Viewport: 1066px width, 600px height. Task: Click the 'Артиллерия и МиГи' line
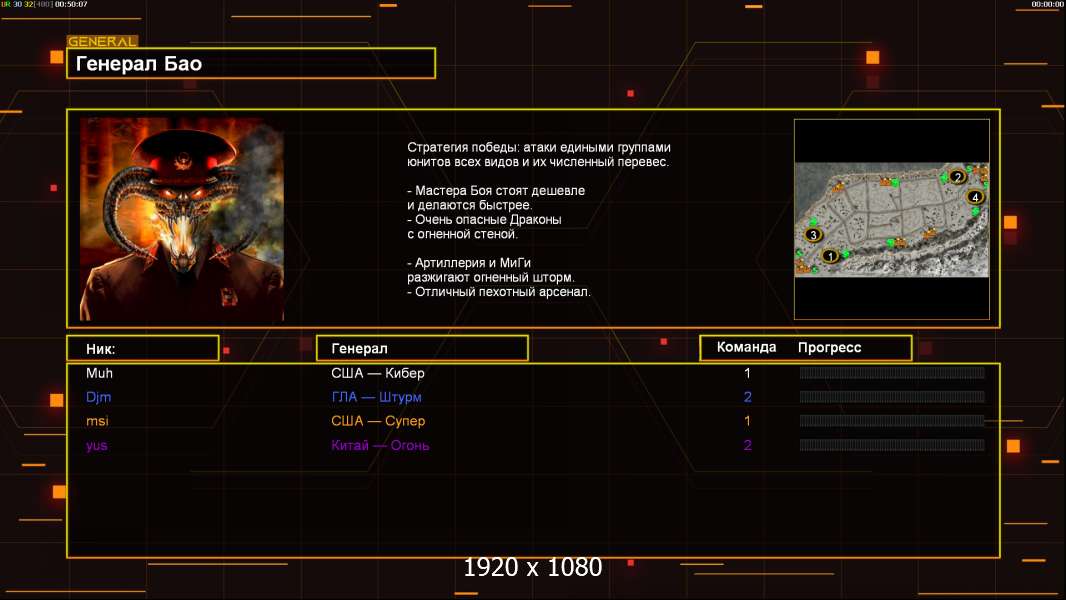[469, 263]
